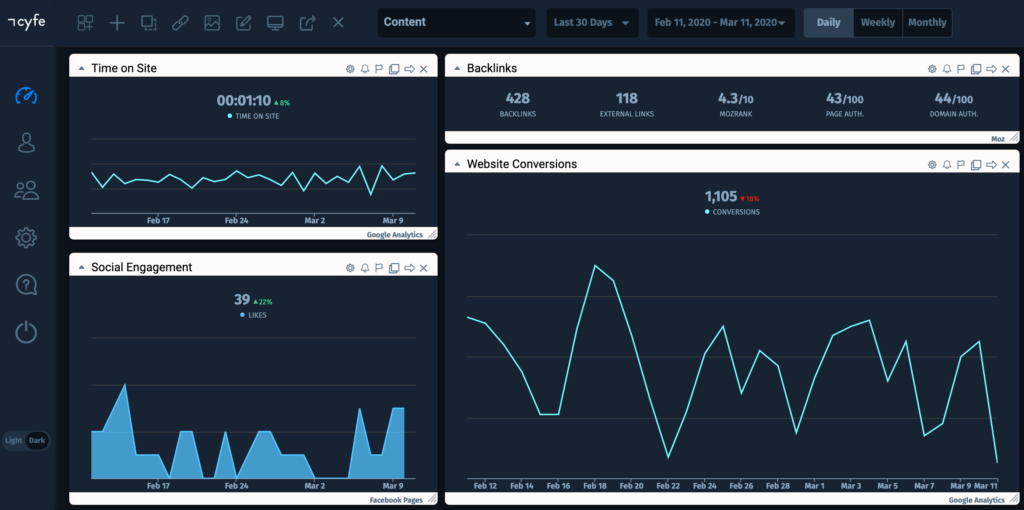1024x510 pixels.
Task: Click the monitor TV mode icon
Action: click(275, 23)
